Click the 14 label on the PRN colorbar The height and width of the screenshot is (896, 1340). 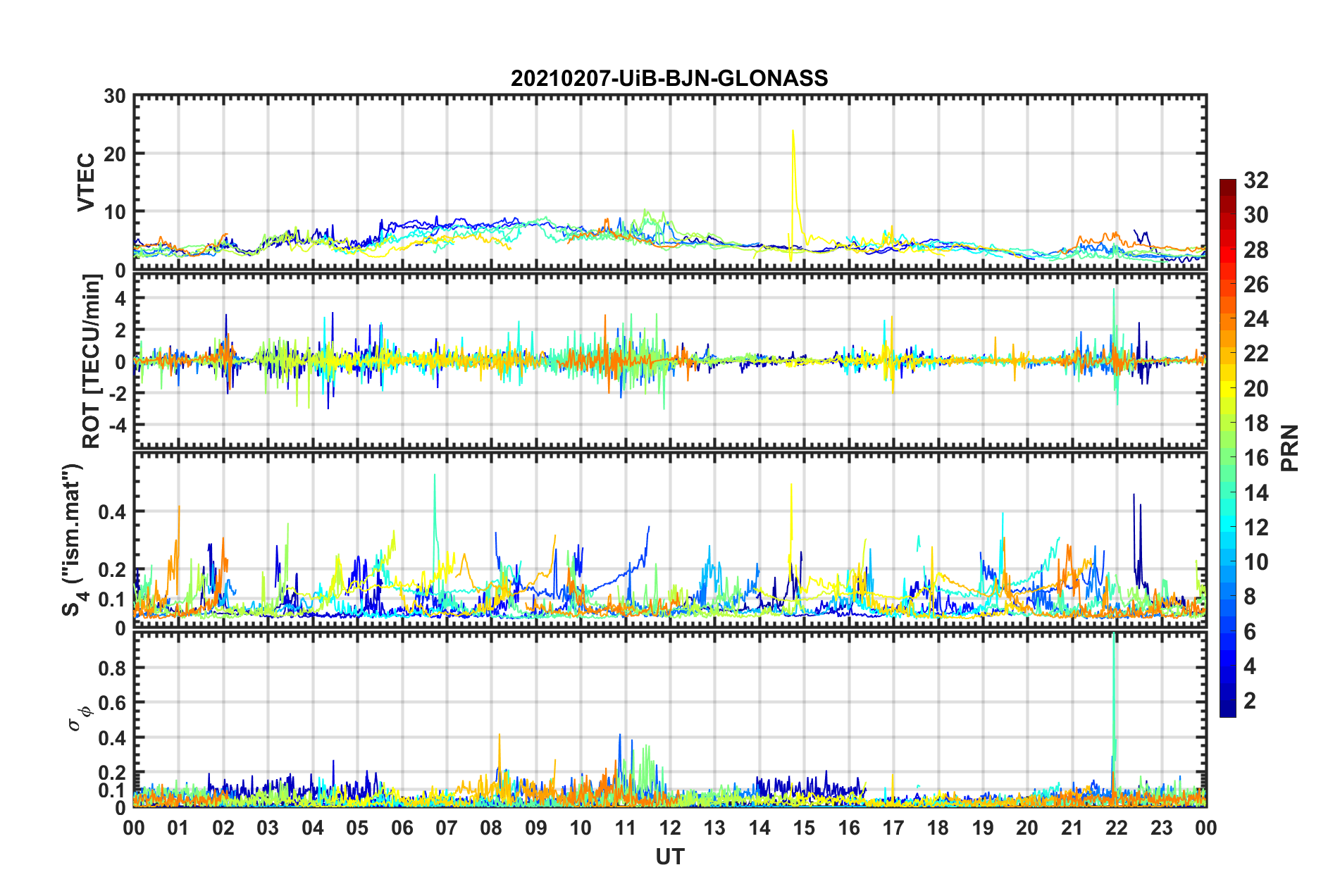[x=1256, y=493]
